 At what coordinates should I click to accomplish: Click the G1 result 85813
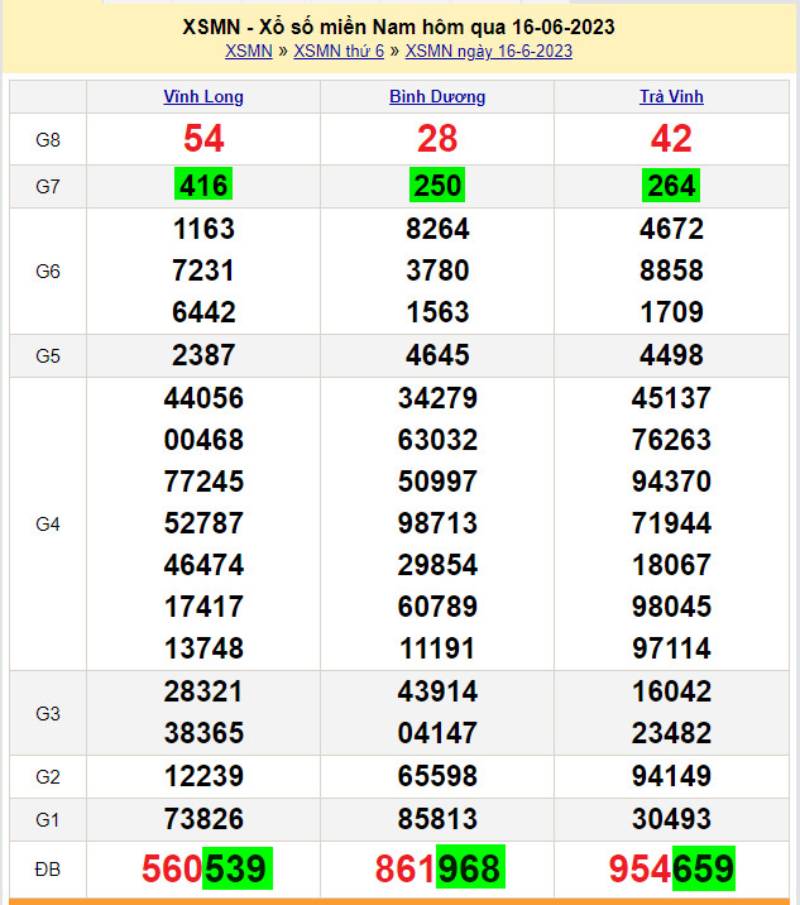pos(437,820)
